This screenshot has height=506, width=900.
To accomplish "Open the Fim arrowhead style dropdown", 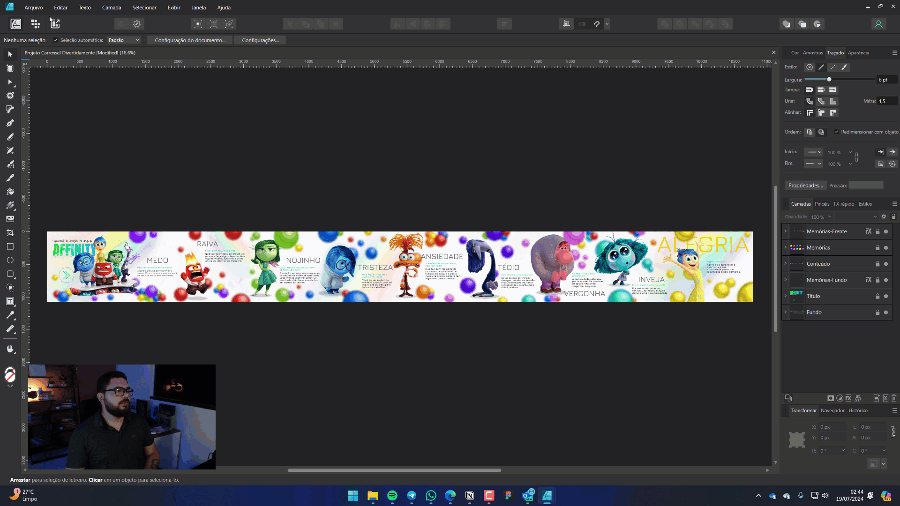I will tap(813, 164).
